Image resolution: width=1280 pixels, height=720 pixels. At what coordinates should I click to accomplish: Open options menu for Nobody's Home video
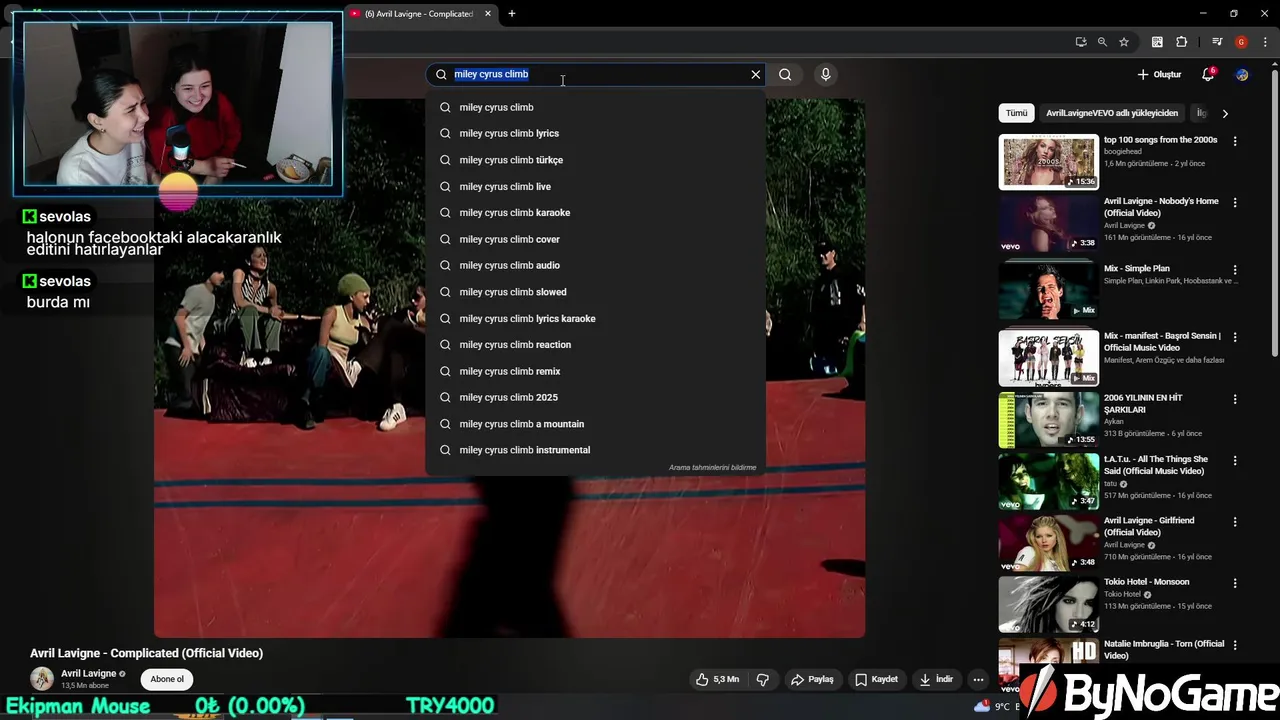tap(1235, 202)
